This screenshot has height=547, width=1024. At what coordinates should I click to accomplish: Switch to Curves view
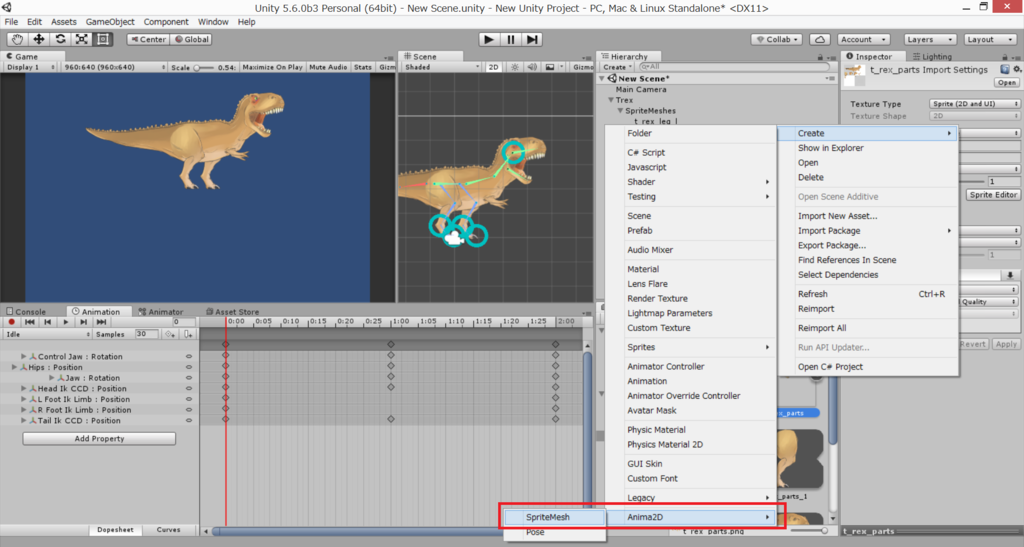tap(168, 530)
